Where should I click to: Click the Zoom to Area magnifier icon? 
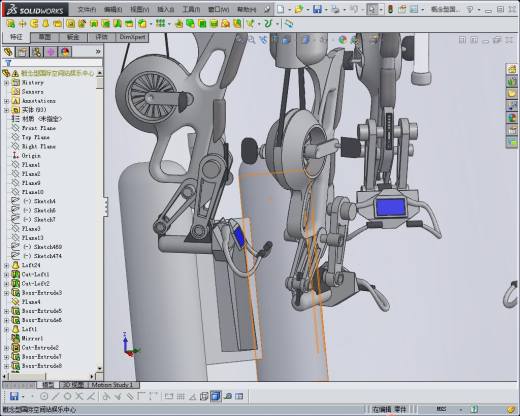pyautogui.click(x=252, y=40)
